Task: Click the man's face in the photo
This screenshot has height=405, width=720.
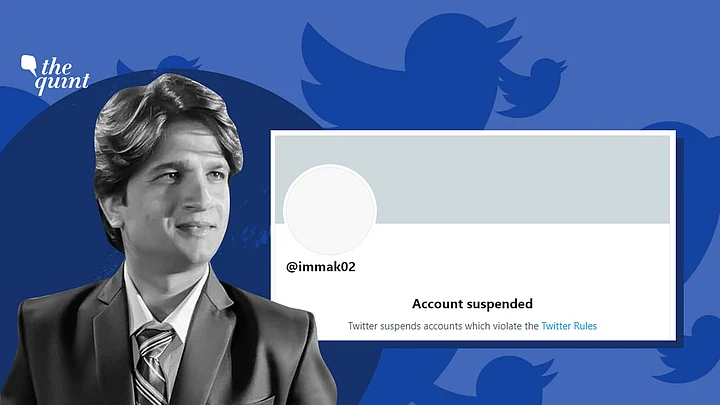Action: (x=177, y=193)
